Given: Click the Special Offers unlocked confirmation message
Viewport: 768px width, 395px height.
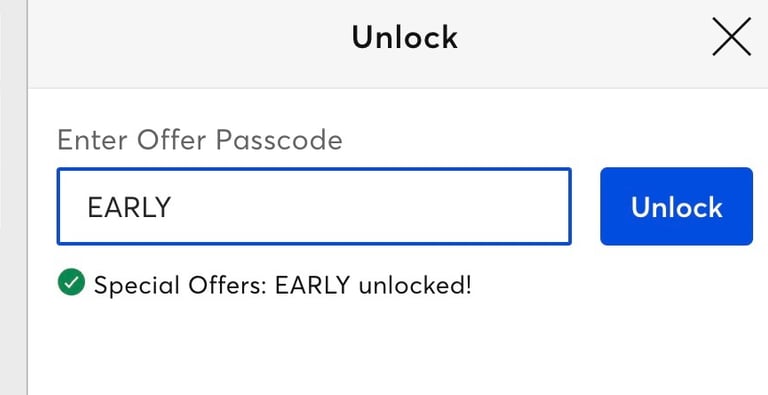Looking at the screenshot, I should click(283, 285).
